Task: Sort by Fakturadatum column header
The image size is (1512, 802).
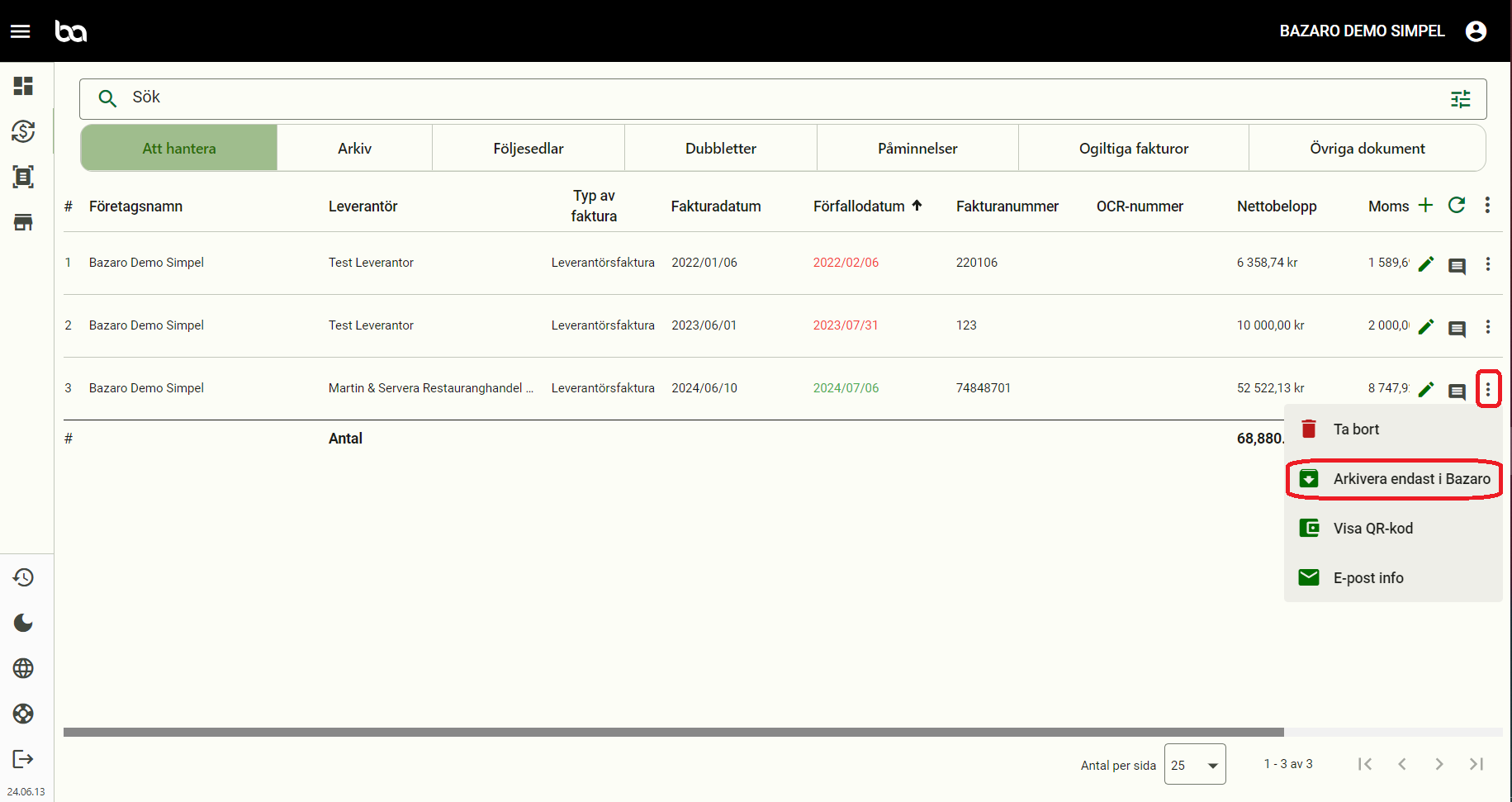Action: [x=716, y=206]
